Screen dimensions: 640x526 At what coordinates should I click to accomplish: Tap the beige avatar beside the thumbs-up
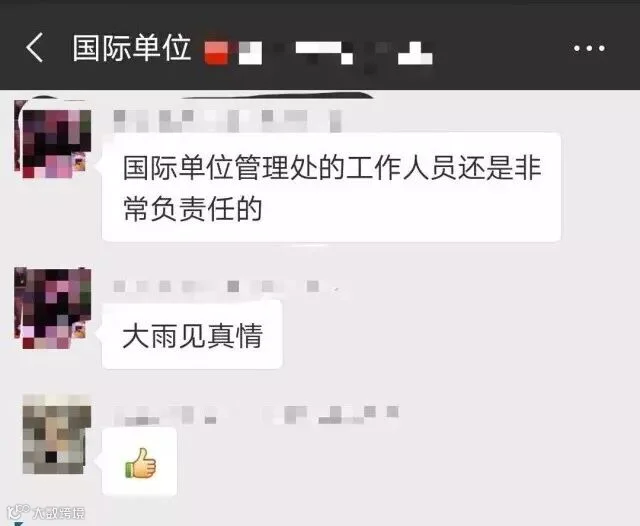56,434
